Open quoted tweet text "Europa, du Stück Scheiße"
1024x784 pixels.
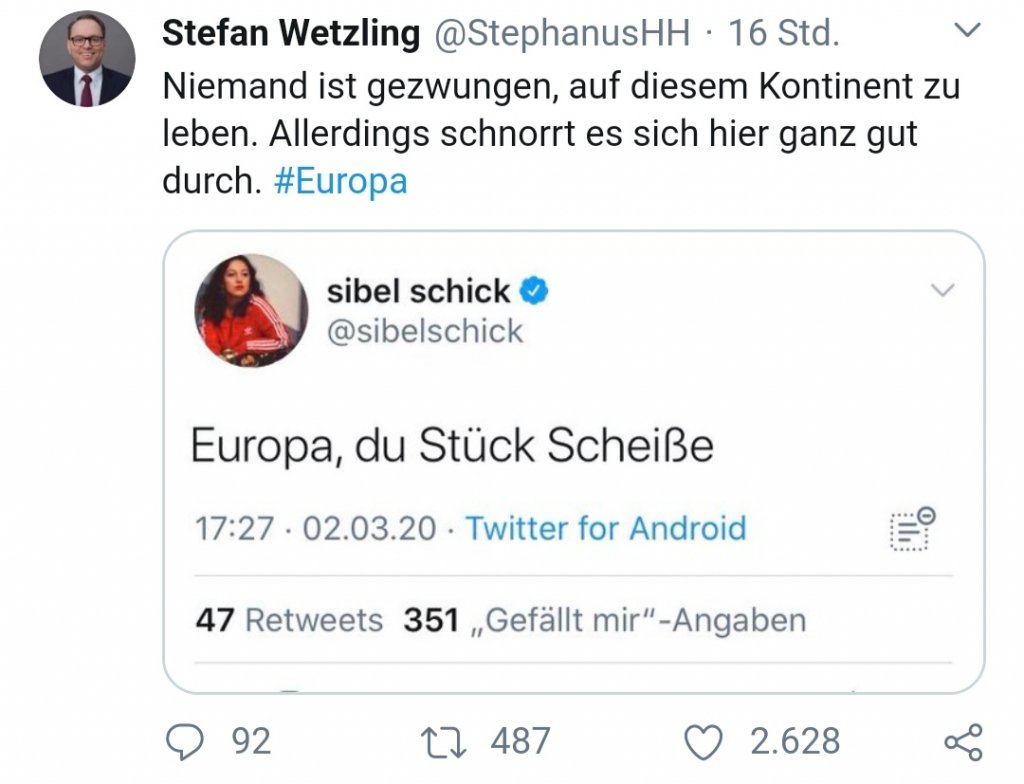pos(452,445)
